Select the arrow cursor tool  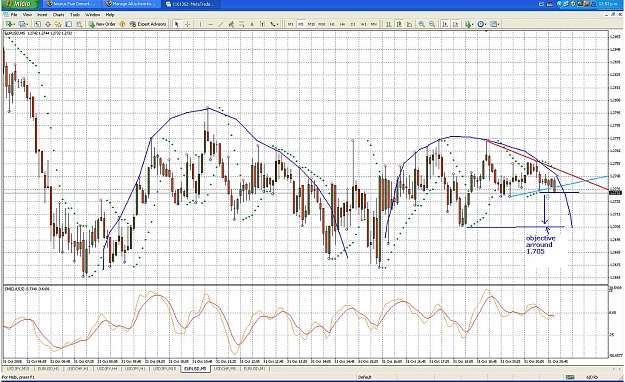pyautogui.click(x=177, y=24)
